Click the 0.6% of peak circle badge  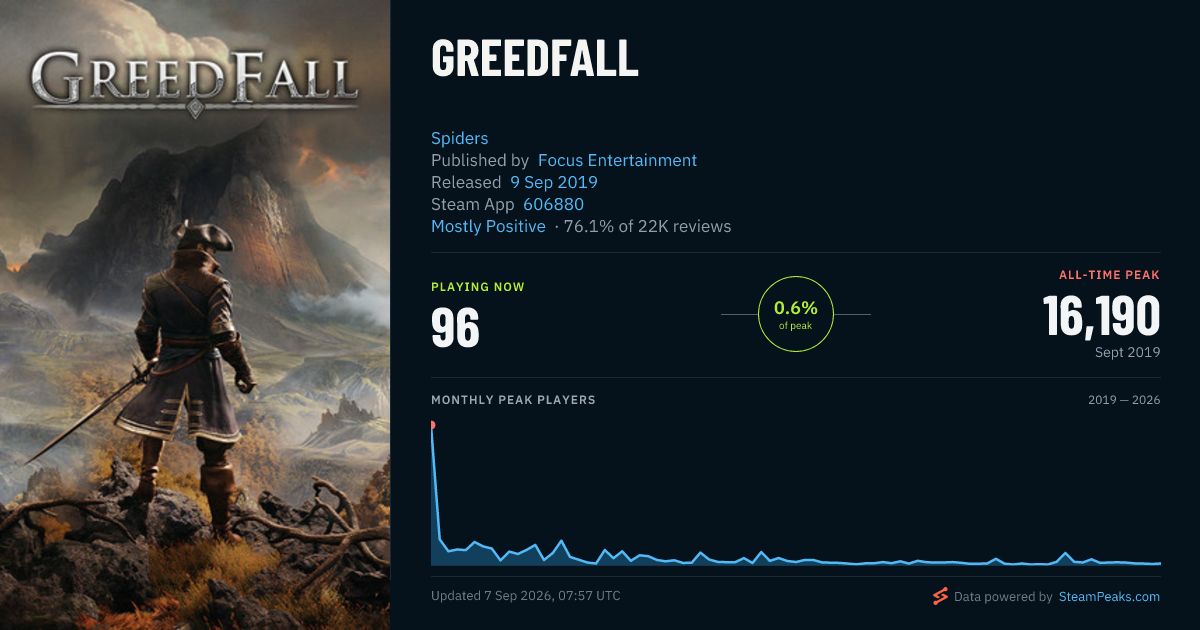pyautogui.click(x=796, y=314)
